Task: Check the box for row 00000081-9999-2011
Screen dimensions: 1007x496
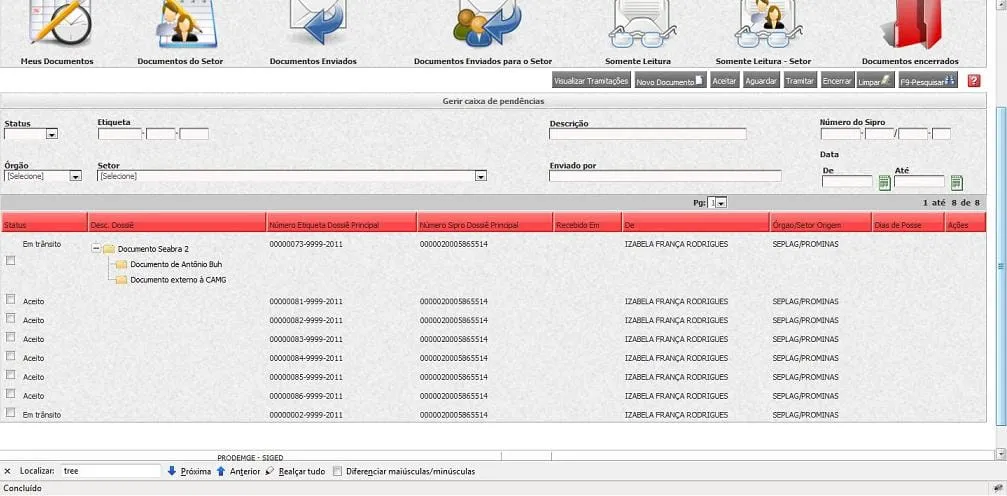Action: click(10, 299)
